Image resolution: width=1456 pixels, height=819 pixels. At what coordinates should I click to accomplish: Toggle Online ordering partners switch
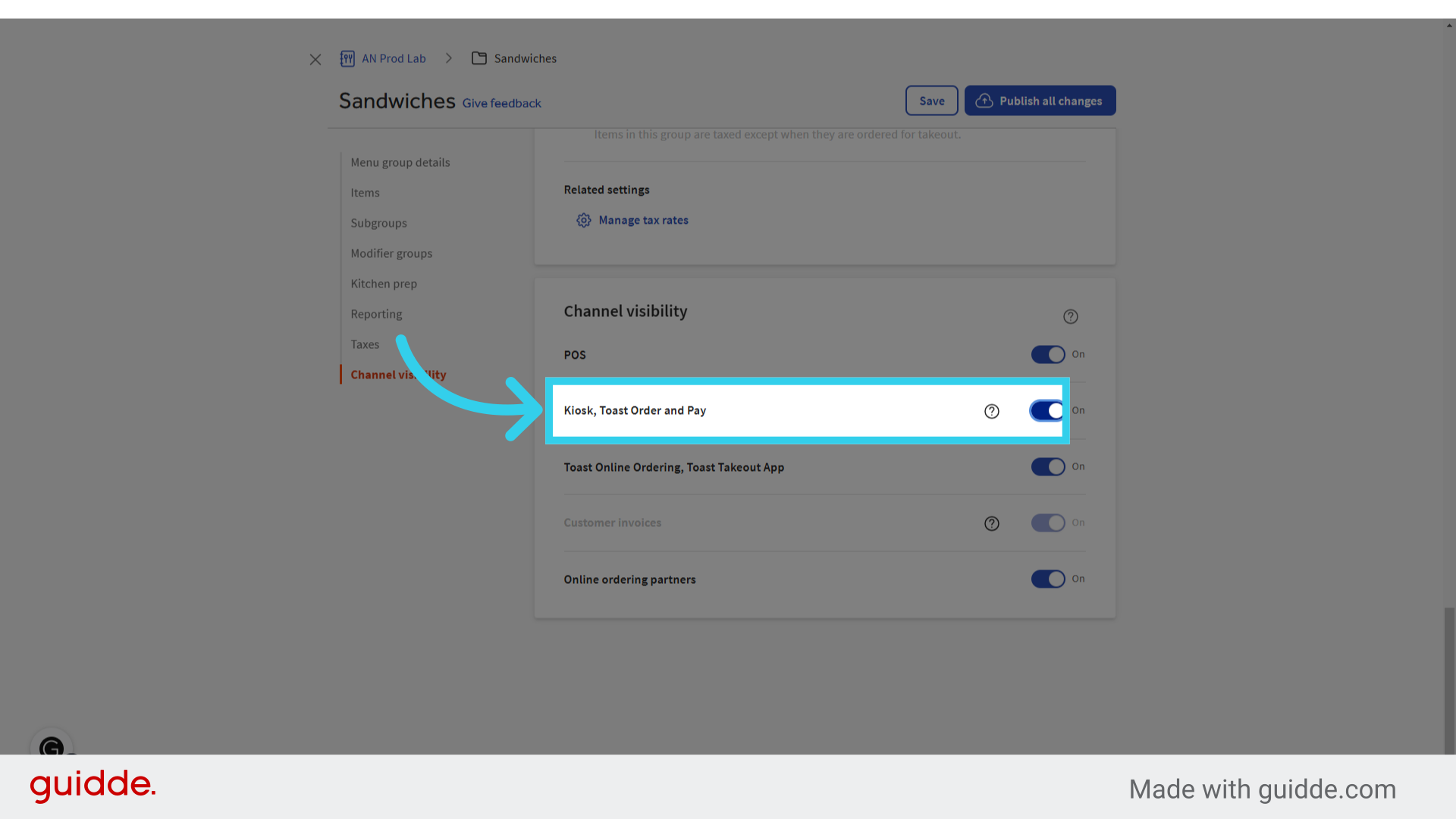1048,579
